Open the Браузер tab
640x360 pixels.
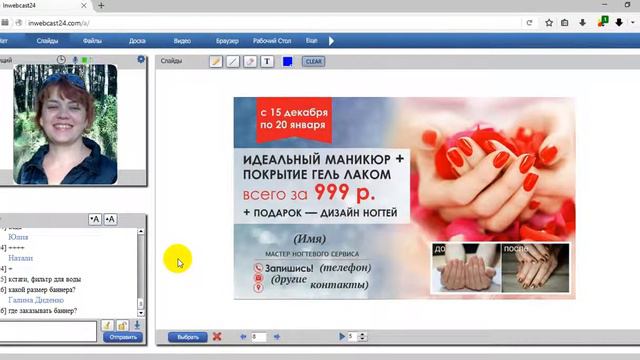[x=227, y=41]
